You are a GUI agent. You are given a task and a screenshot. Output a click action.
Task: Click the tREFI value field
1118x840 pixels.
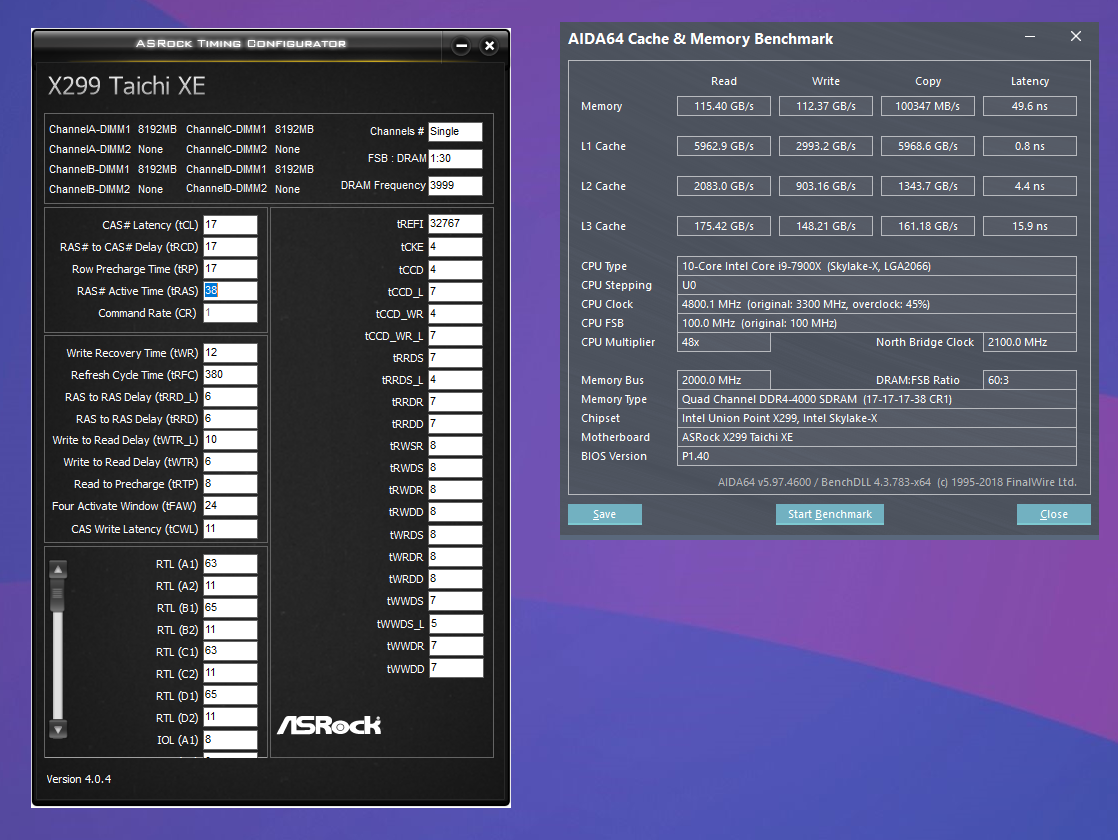point(456,224)
